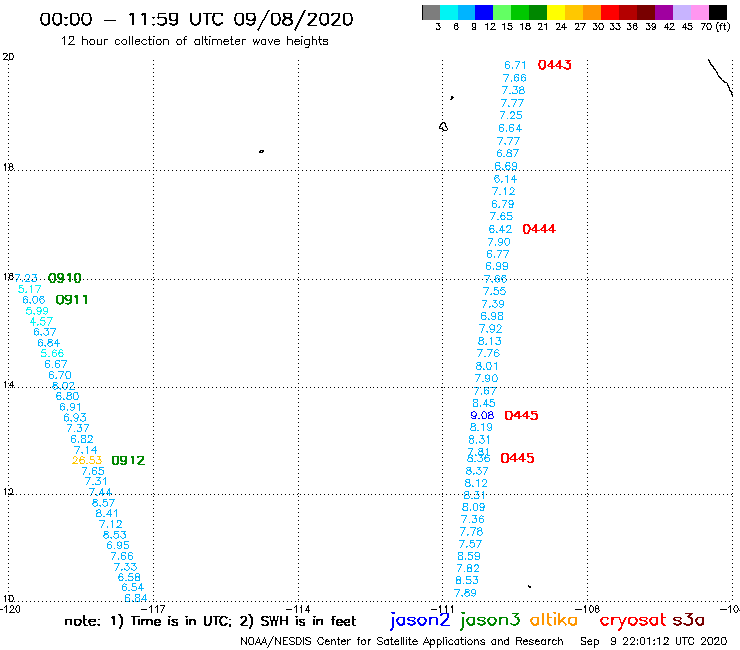Click the 6.70 wave height value
This screenshot has height=650, width=740.
click(60, 376)
